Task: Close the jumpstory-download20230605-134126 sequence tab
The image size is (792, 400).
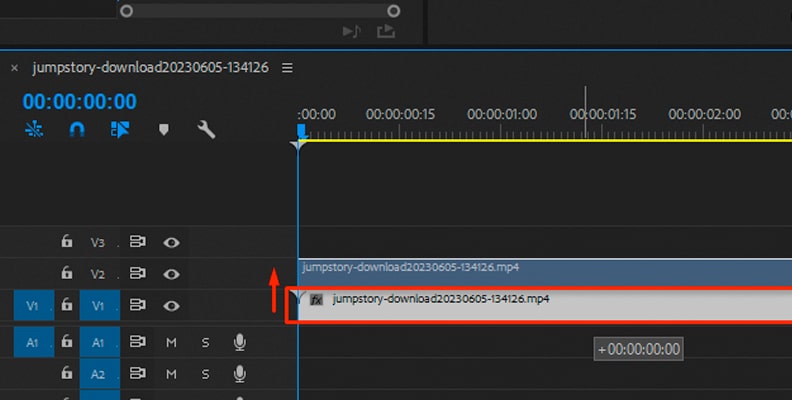Action: pos(15,68)
